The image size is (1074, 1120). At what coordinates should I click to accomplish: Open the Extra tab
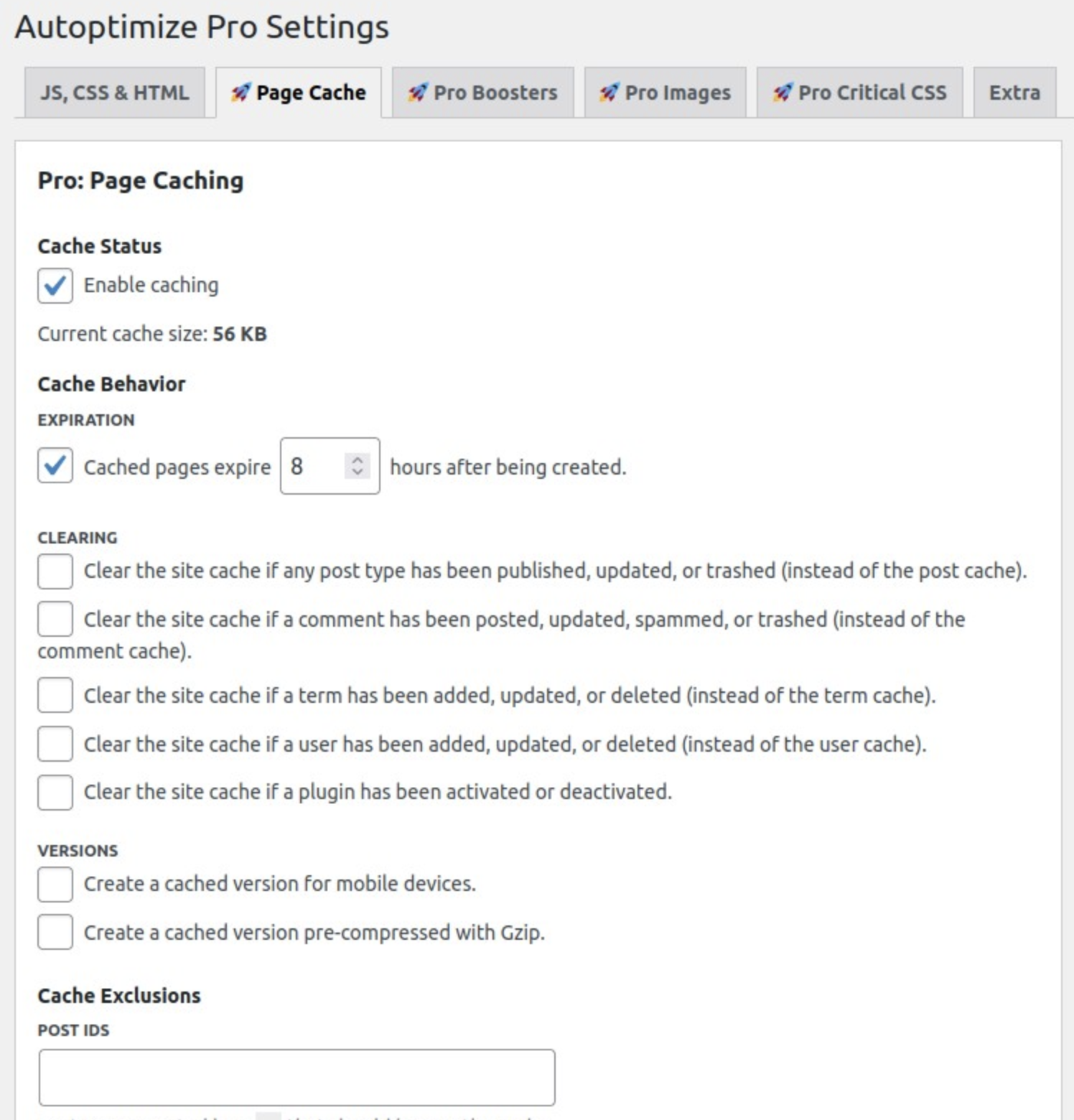point(1014,93)
